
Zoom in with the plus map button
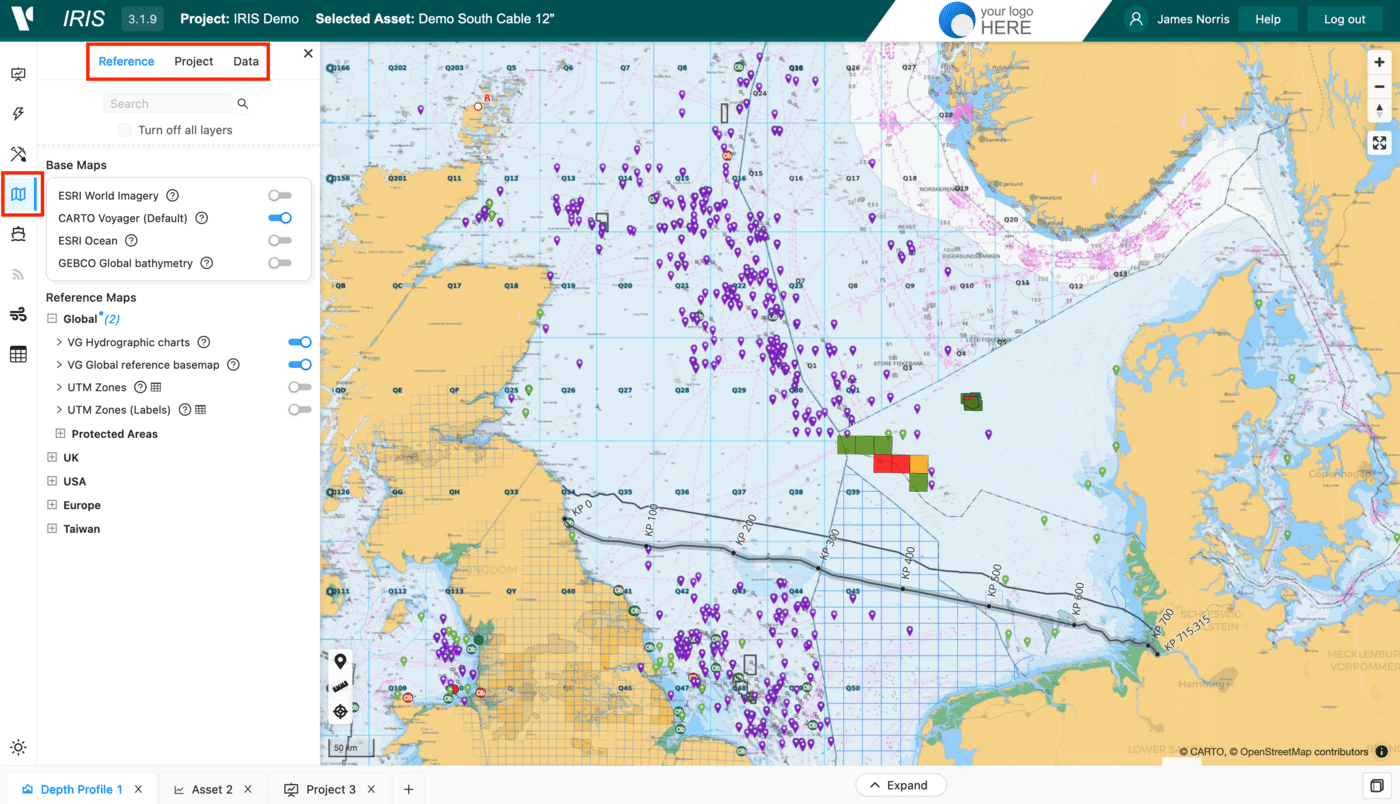pos(1380,62)
